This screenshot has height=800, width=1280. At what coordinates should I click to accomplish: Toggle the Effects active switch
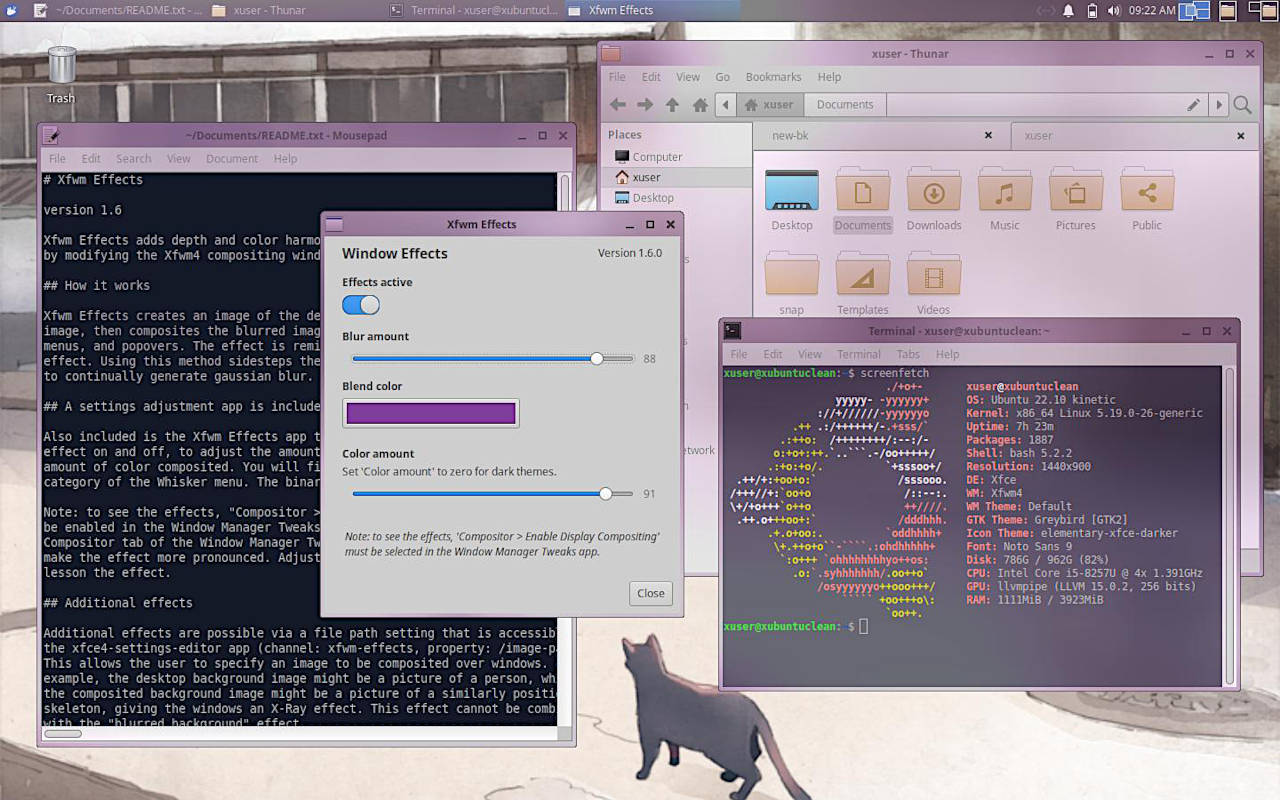[x=361, y=305]
